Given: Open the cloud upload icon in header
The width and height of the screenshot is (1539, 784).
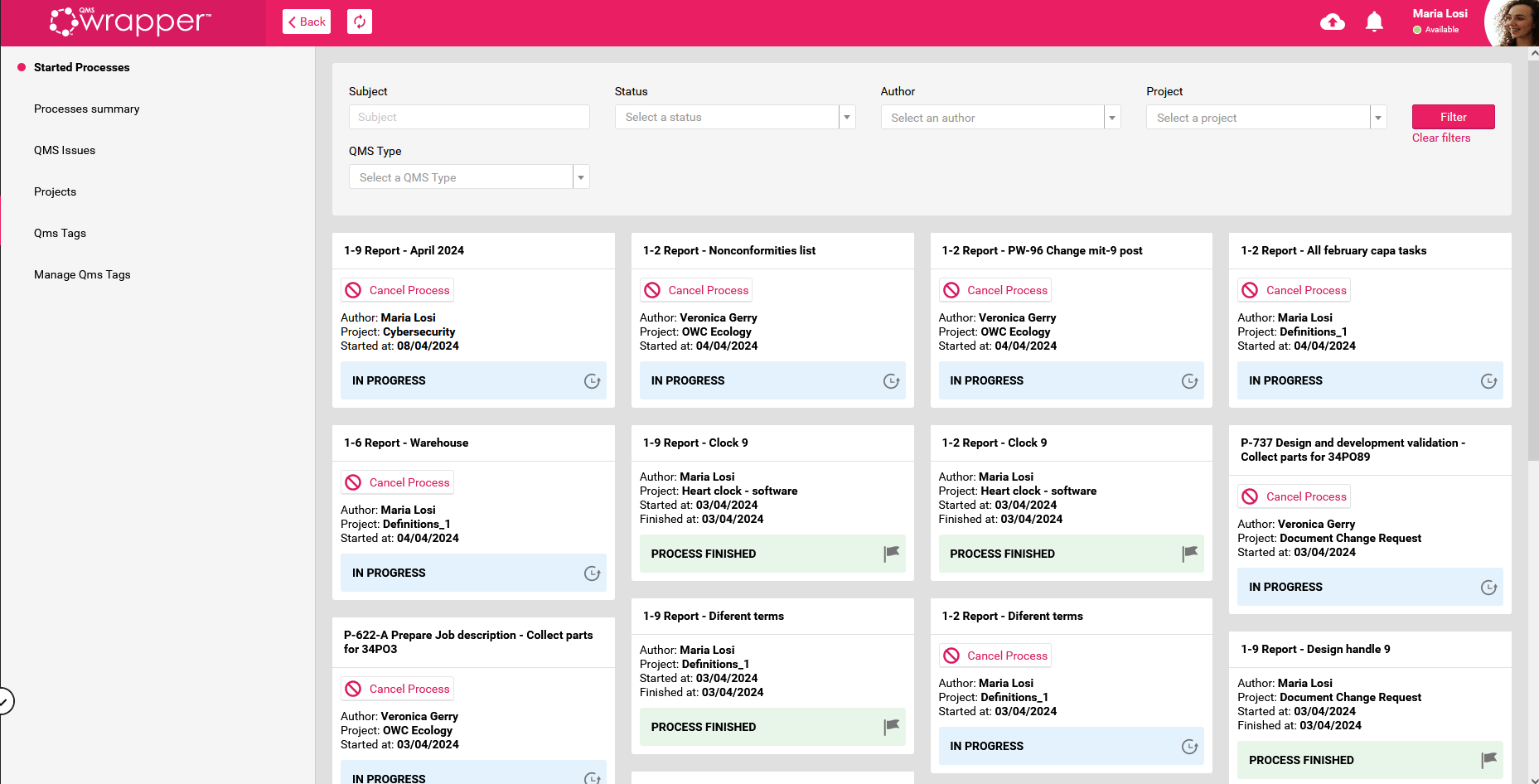Looking at the screenshot, I should pyautogui.click(x=1332, y=22).
